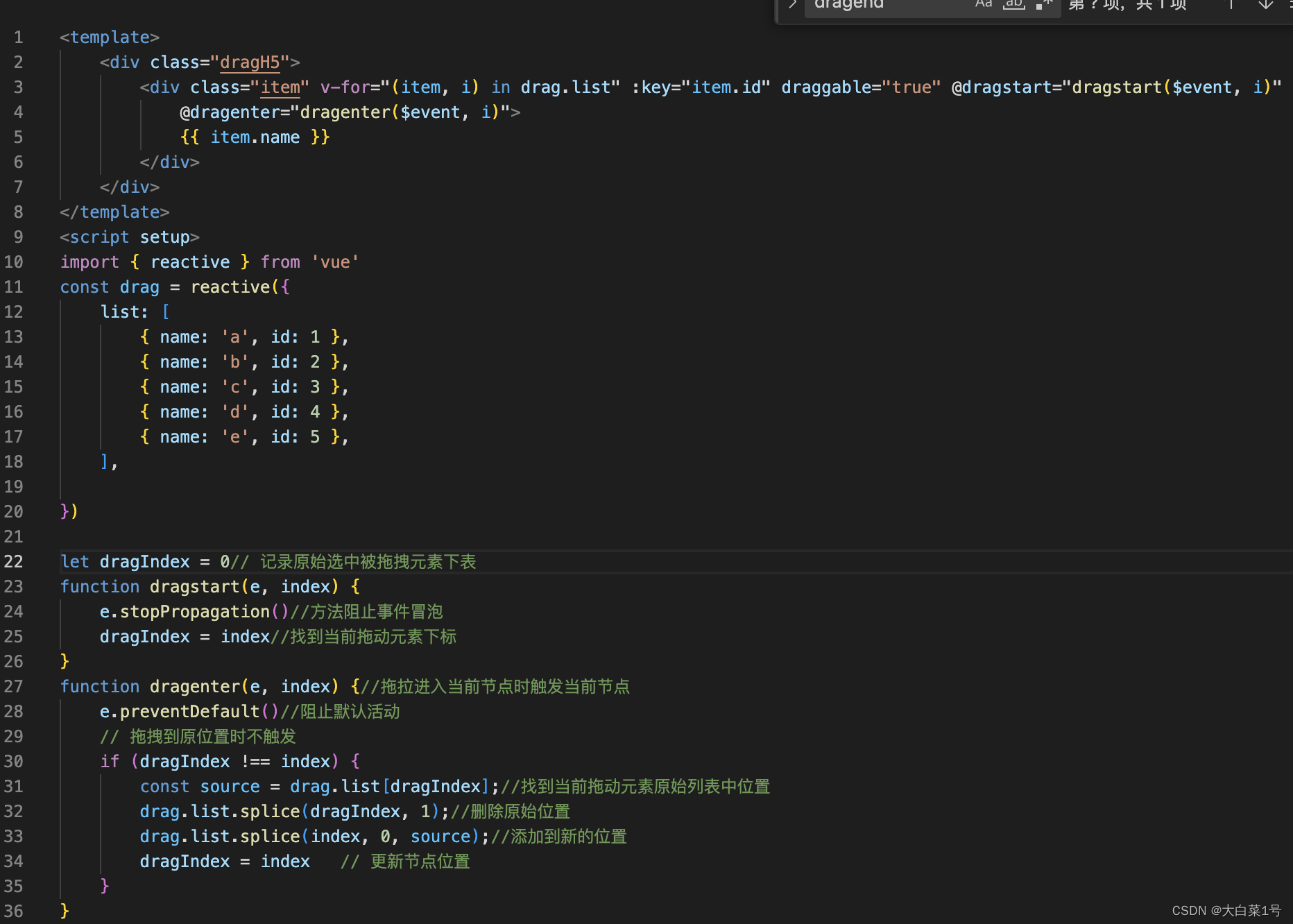Screen dimensions: 1293x924
Task: Select line number 22 in the gutter
Action: pyautogui.click(x=13, y=561)
